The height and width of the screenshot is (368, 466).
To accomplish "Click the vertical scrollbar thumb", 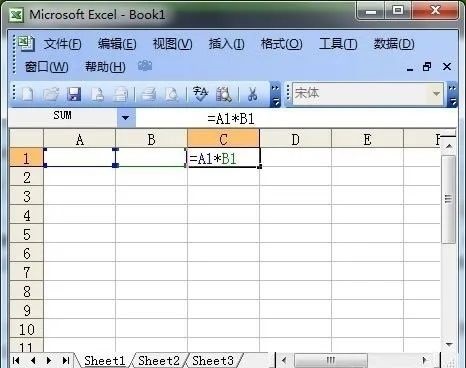I will coord(449,199).
